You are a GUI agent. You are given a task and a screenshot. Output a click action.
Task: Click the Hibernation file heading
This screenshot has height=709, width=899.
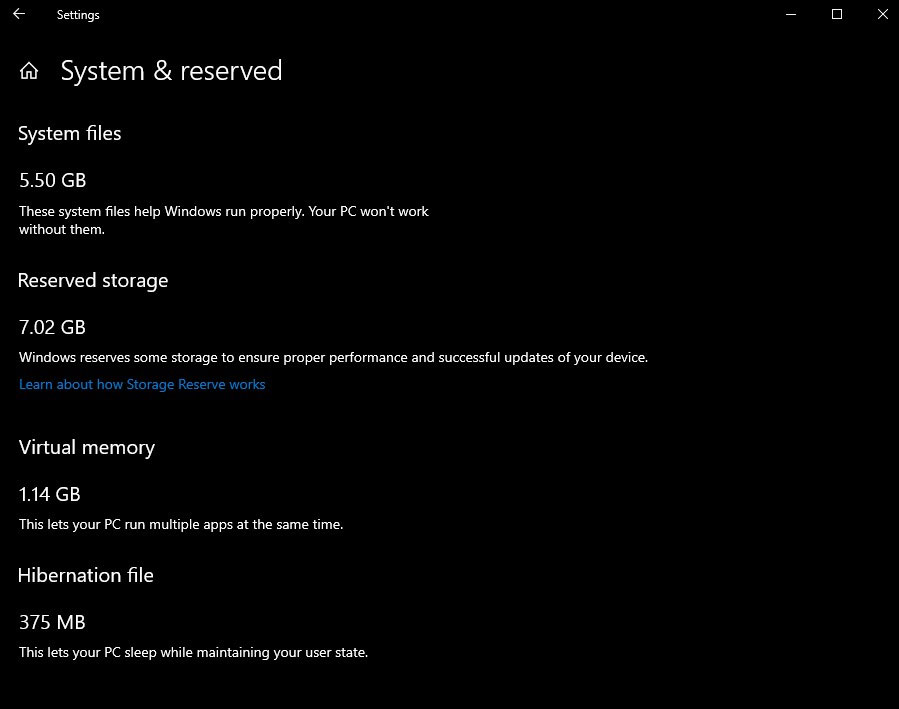pos(85,575)
